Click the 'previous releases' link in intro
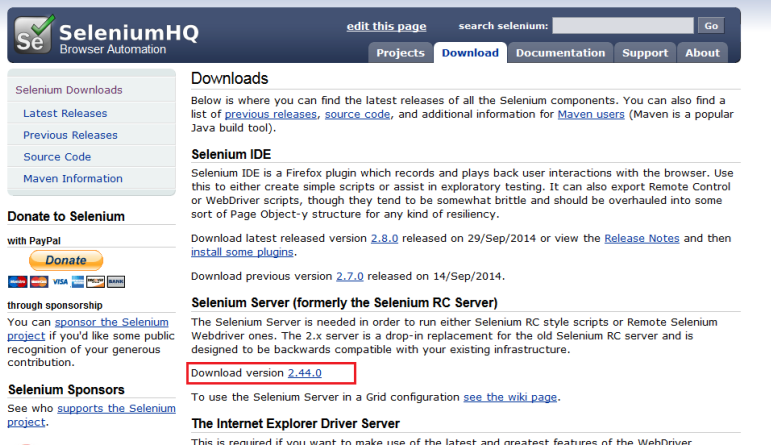The width and height of the screenshot is (771, 445). [x=271, y=114]
